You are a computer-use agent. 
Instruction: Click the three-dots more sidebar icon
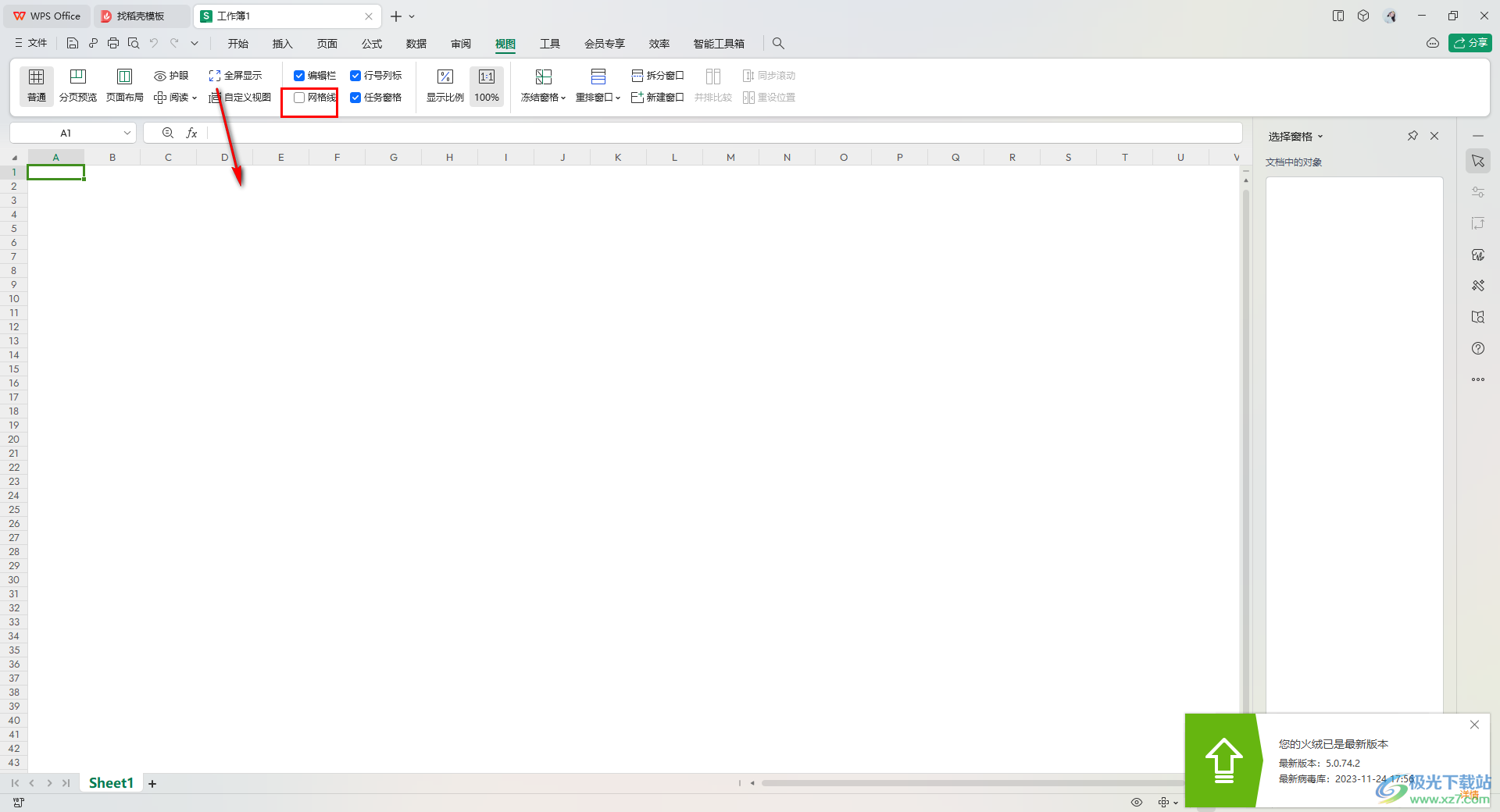[1478, 379]
